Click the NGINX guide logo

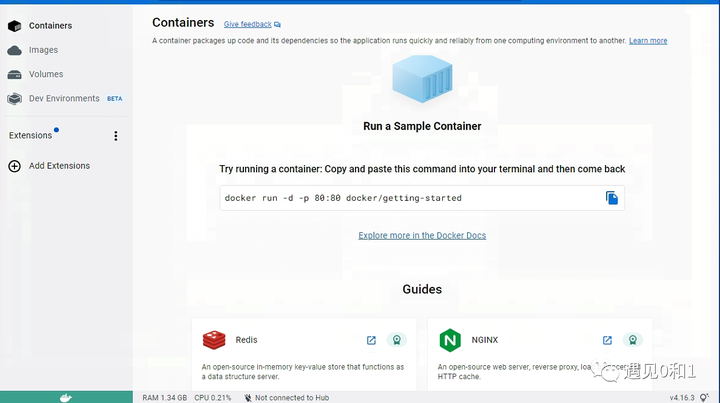click(450, 340)
